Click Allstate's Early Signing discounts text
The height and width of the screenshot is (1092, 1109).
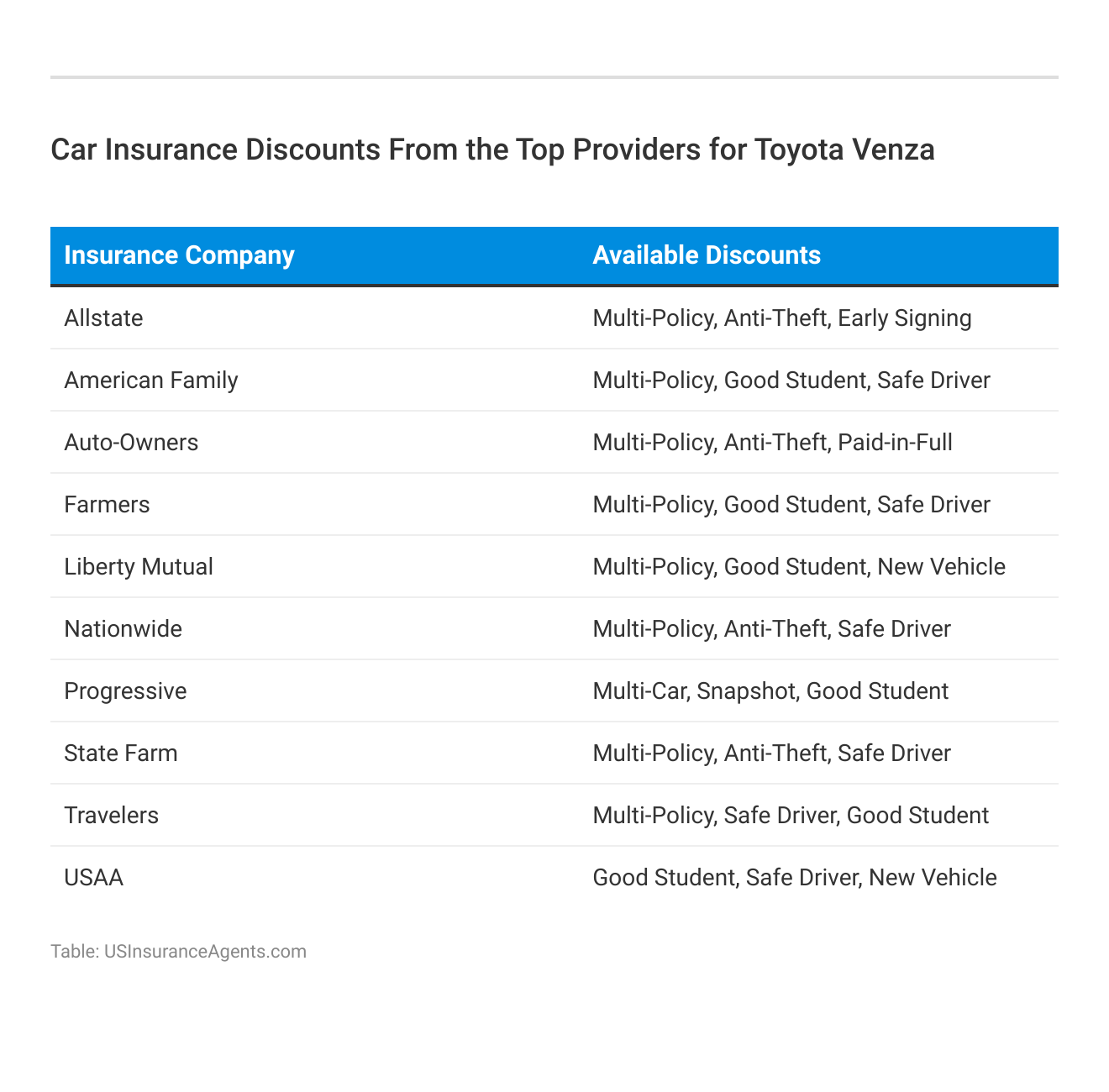904,318
